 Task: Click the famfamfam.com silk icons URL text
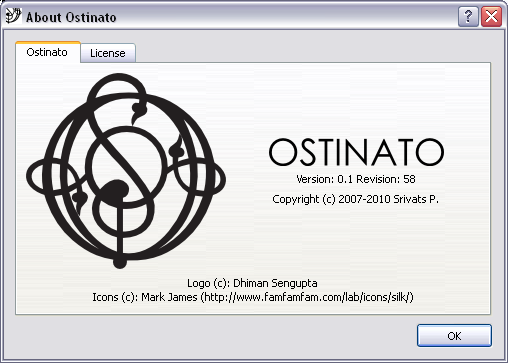pyautogui.click(x=307, y=297)
